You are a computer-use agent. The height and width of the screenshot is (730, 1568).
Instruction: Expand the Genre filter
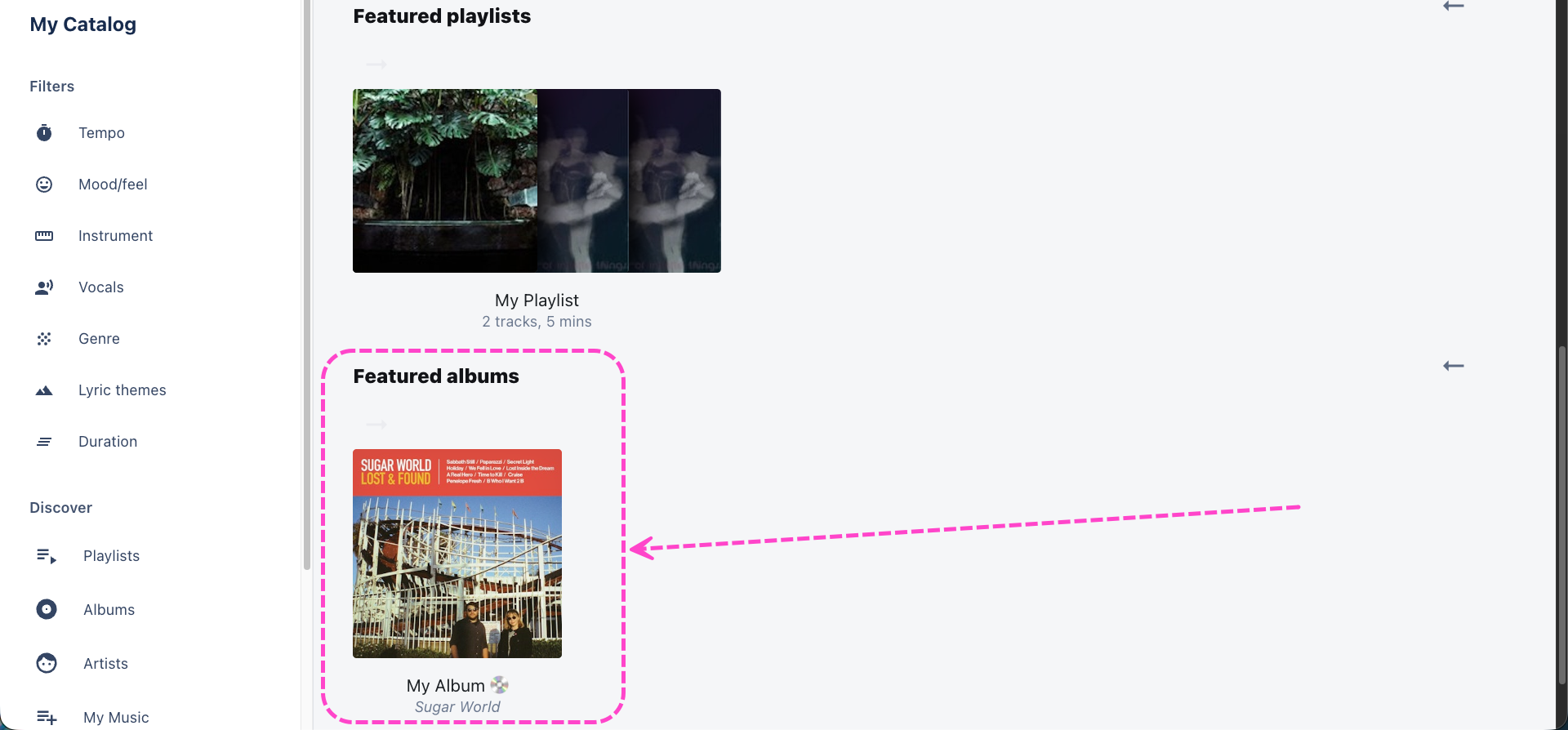tap(99, 338)
